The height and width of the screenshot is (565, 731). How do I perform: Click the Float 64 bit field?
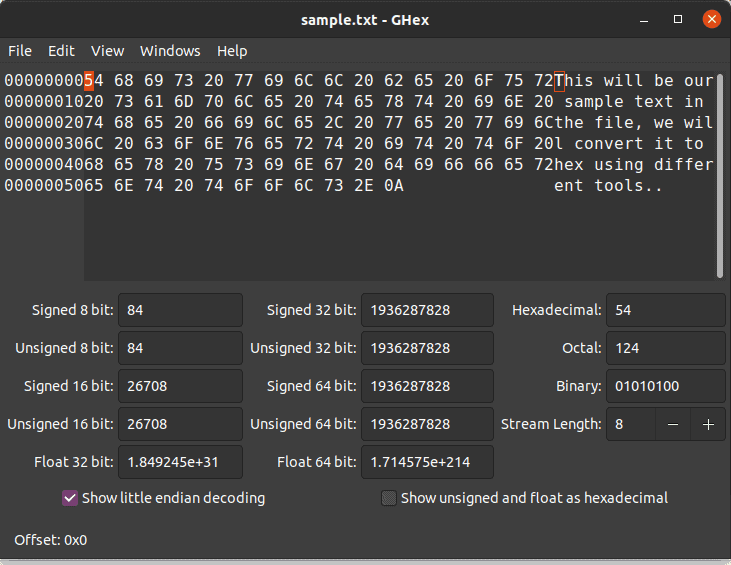pyautogui.click(x=427, y=462)
